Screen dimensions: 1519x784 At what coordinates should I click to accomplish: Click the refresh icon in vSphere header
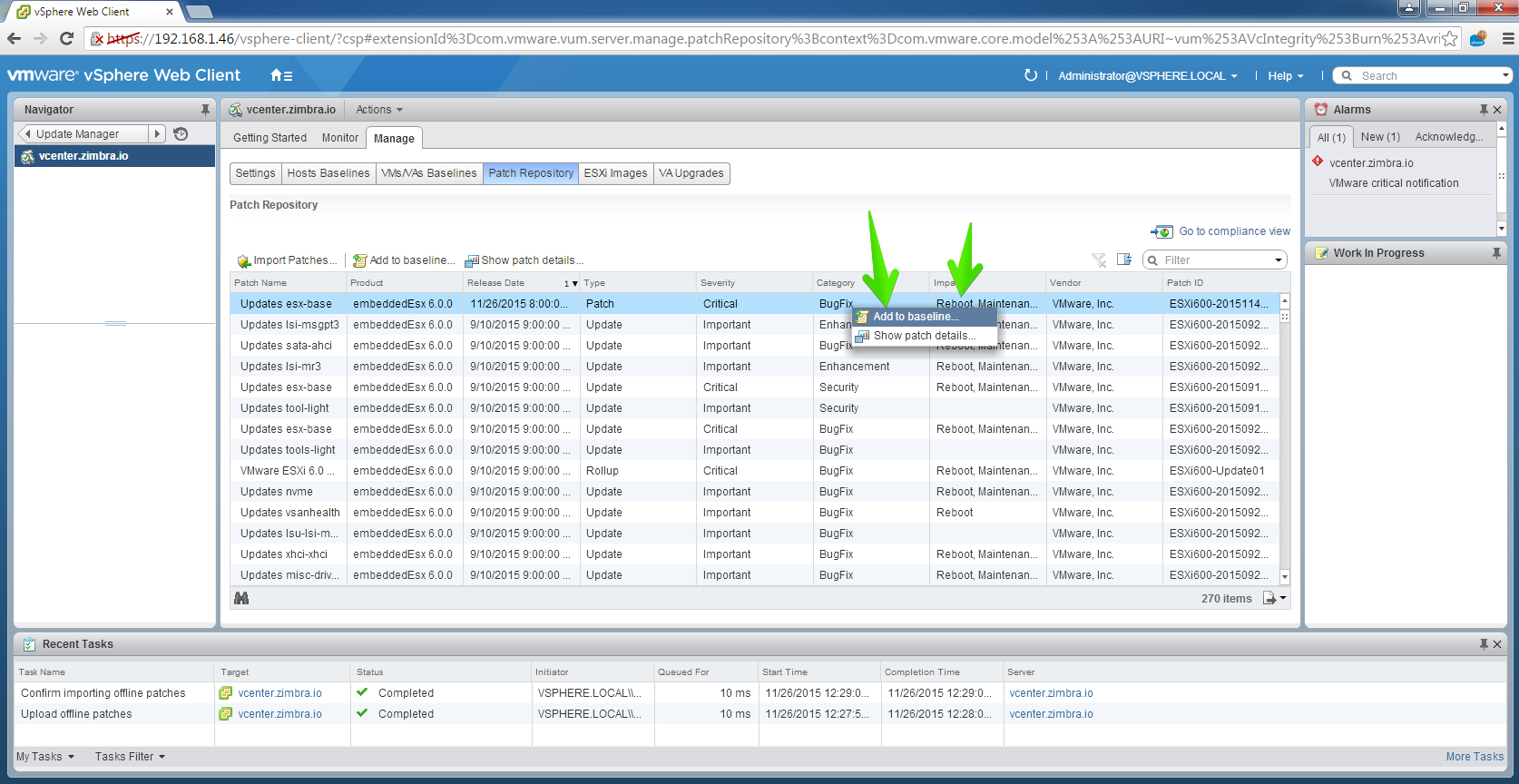1031,75
